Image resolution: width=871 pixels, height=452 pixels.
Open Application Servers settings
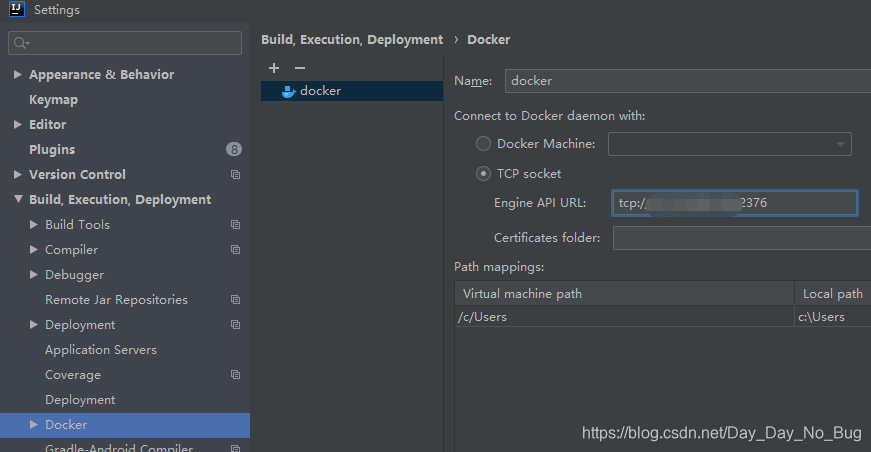coord(101,350)
